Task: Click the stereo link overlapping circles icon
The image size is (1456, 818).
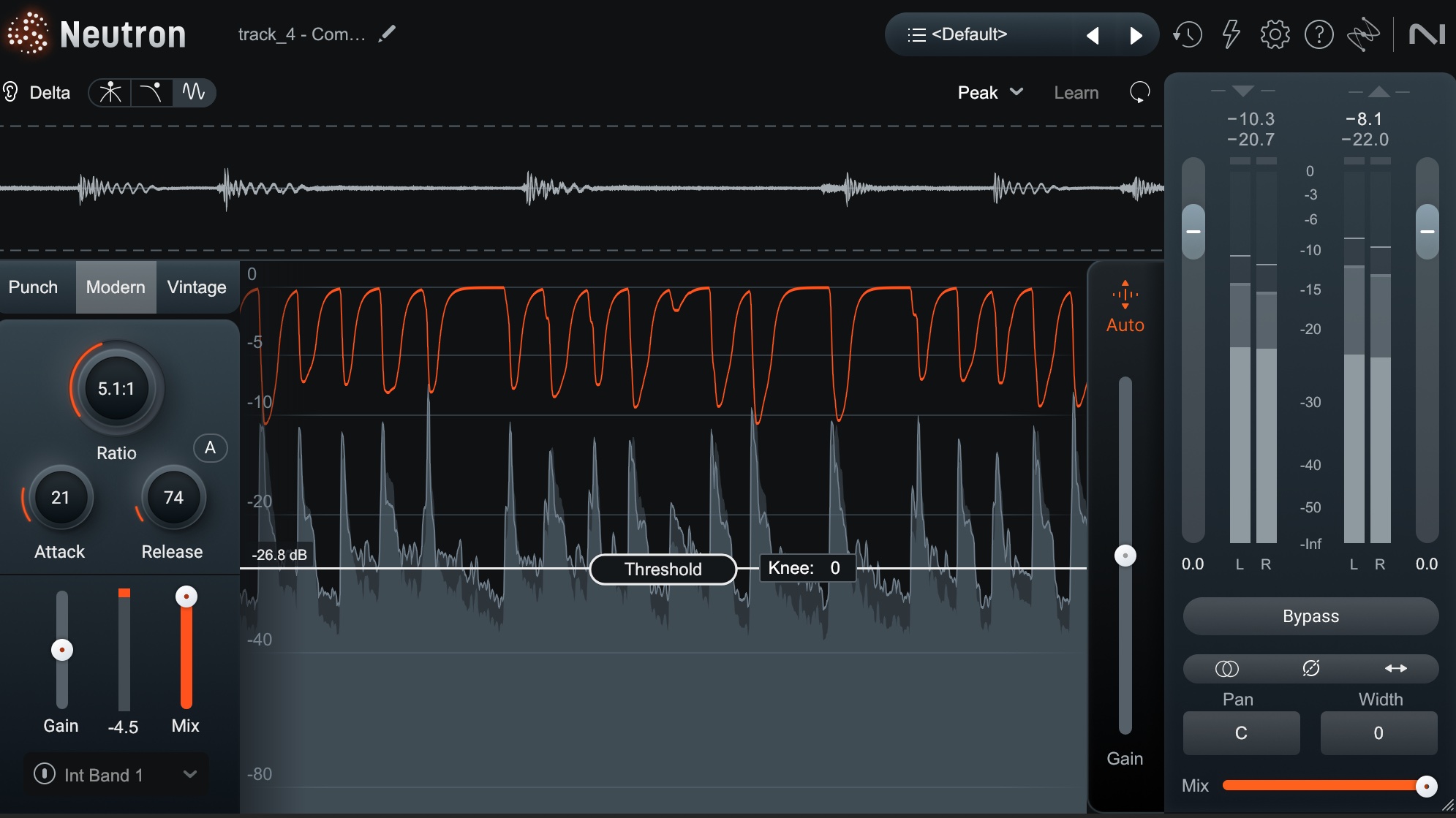Action: click(x=1226, y=668)
